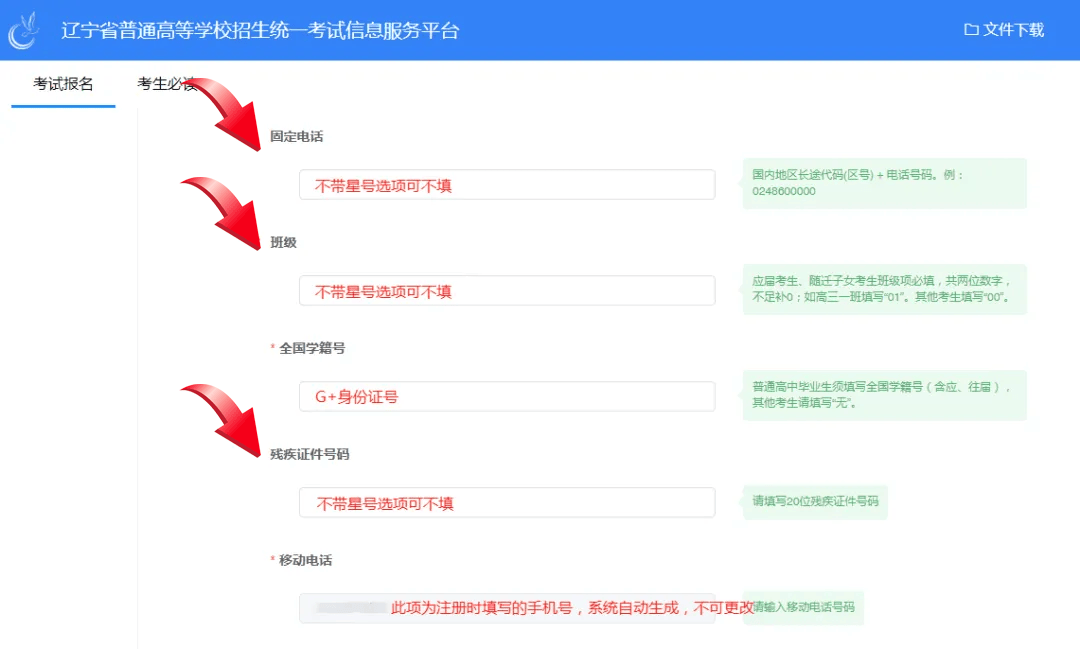Screen dimensions: 1080x649
Task: Click the folder icon beside 文件下载
Action: (x=970, y=30)
